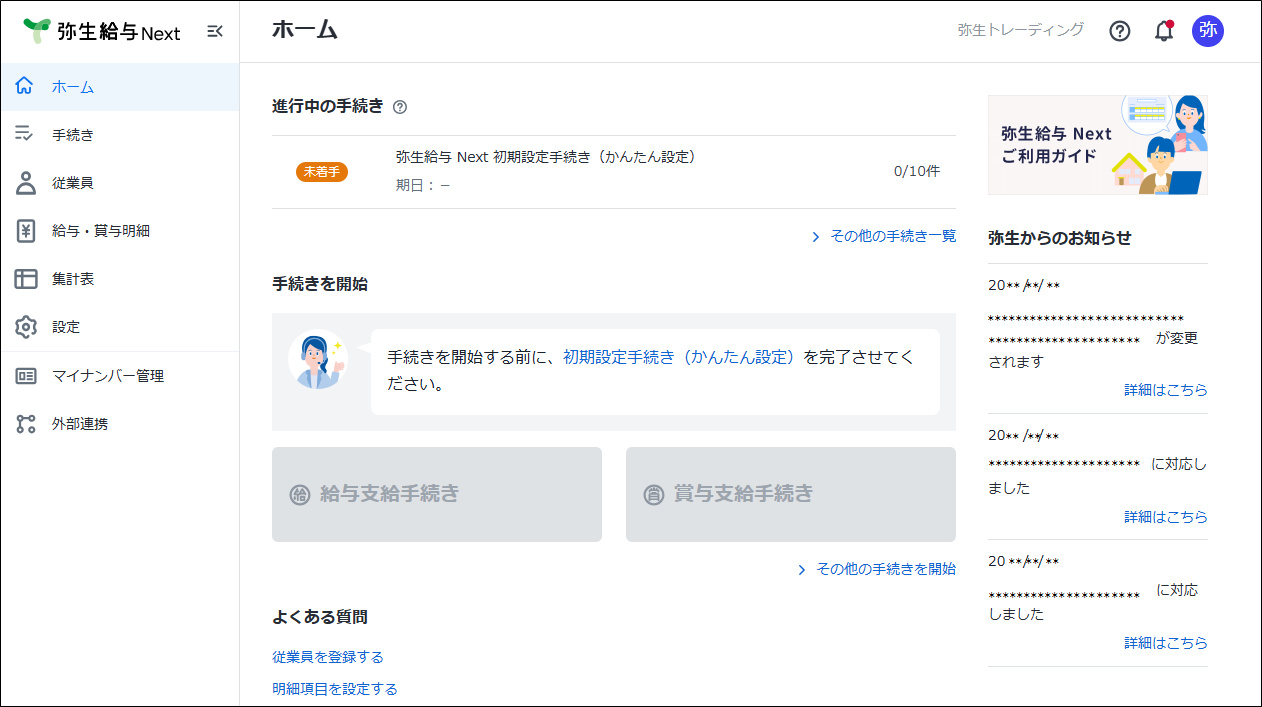Image resolution: width=1262 pixels, height=707 pixels.
Task: Click the 従業員 person icon in the sidebar
Action: point(26,183)
